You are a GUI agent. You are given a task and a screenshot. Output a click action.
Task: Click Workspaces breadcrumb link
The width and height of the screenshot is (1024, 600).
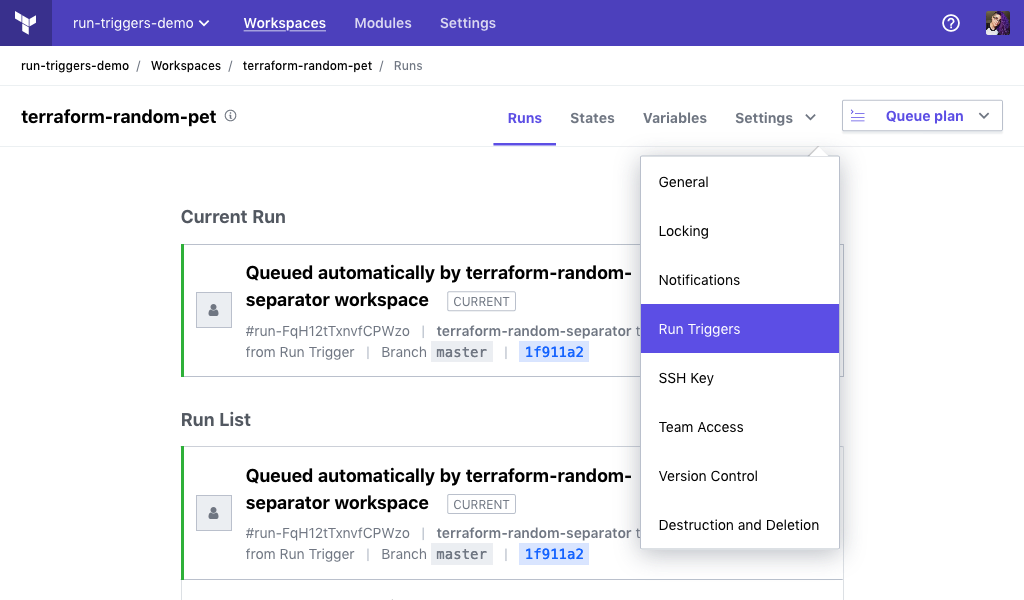pos(185,66)
